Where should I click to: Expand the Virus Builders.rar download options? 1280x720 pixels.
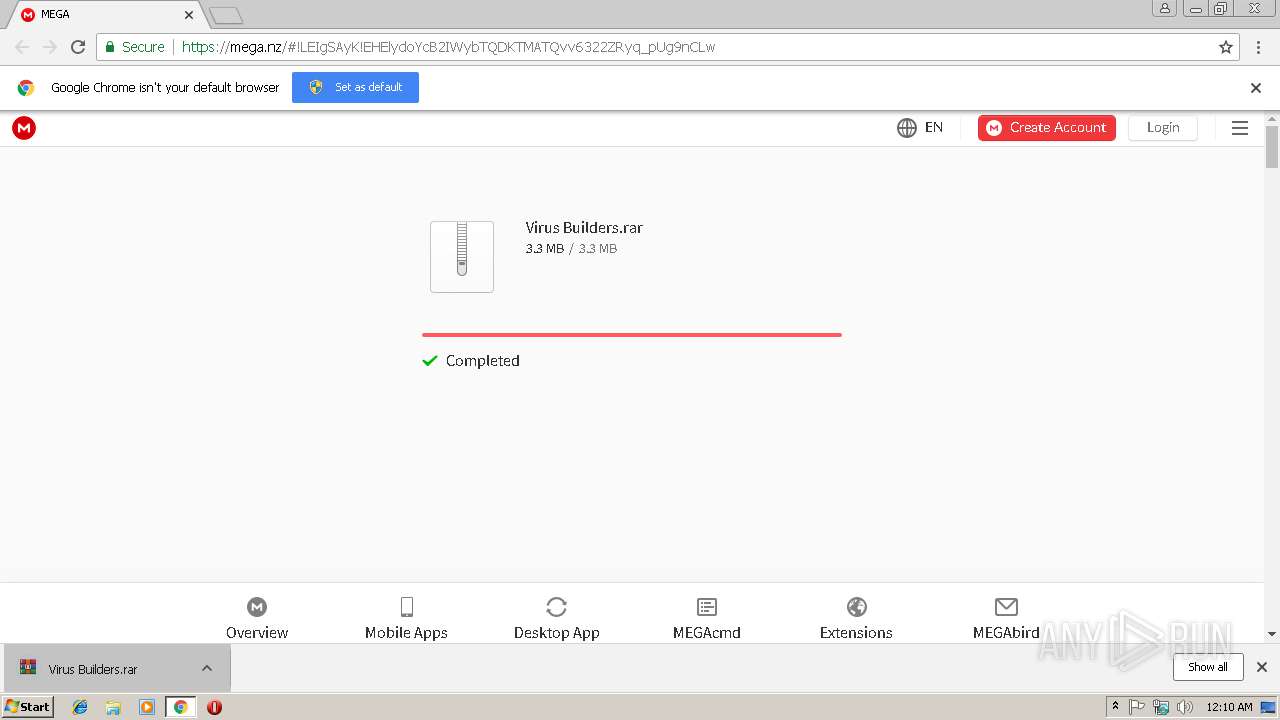[x=207, y=668]
